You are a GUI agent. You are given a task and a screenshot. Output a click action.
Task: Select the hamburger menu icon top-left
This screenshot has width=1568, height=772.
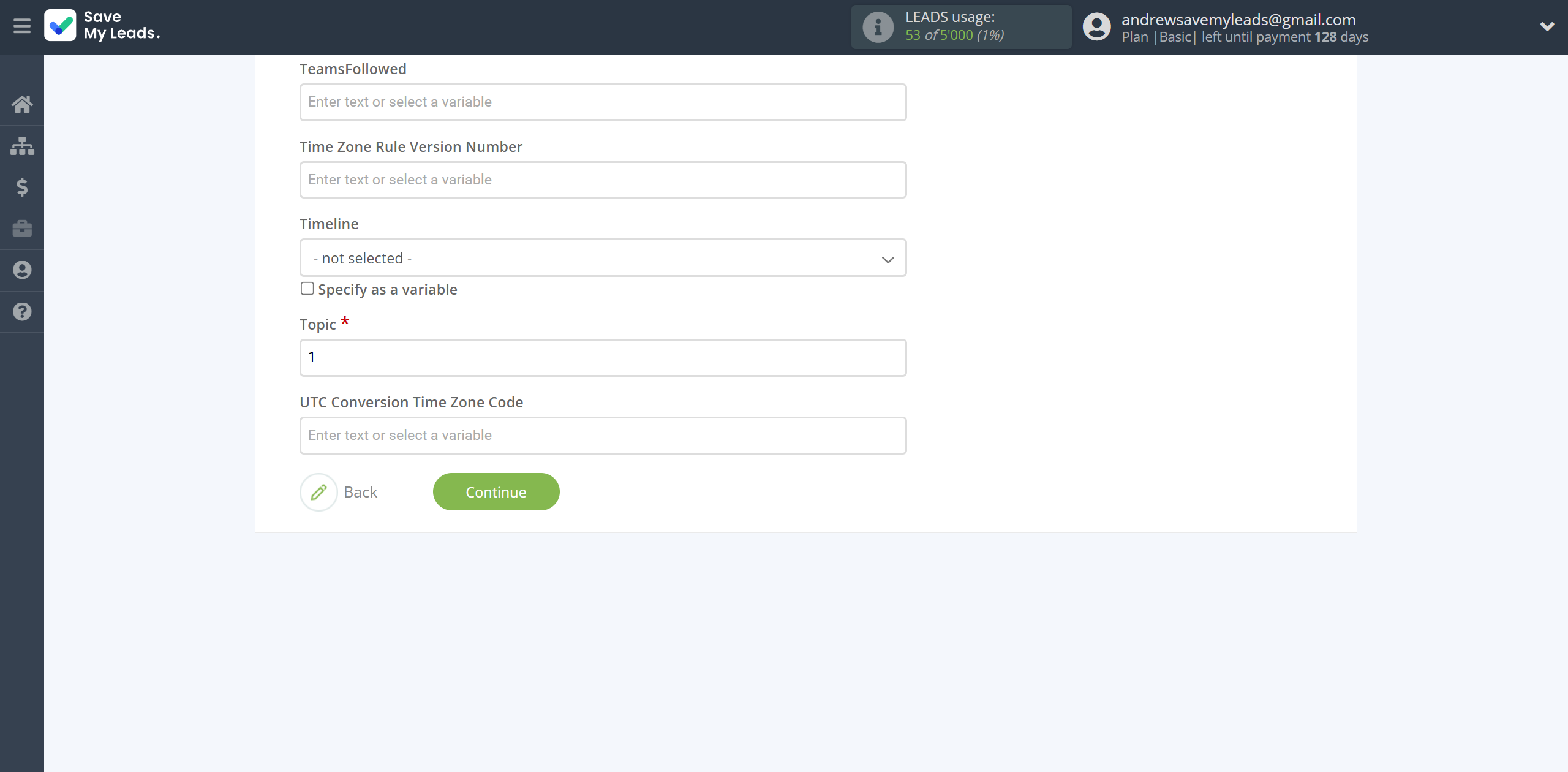tap(21, 26)
